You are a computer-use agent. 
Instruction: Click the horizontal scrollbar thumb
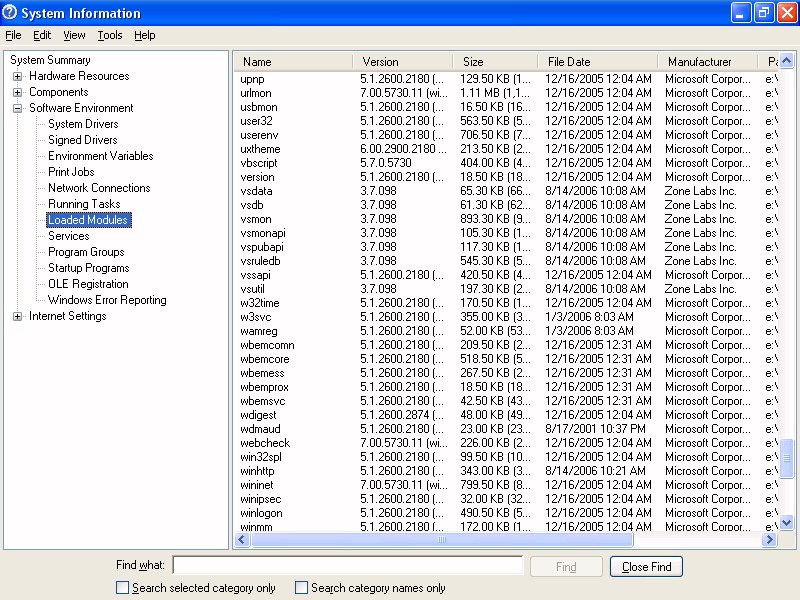click(x=441, y=540)
